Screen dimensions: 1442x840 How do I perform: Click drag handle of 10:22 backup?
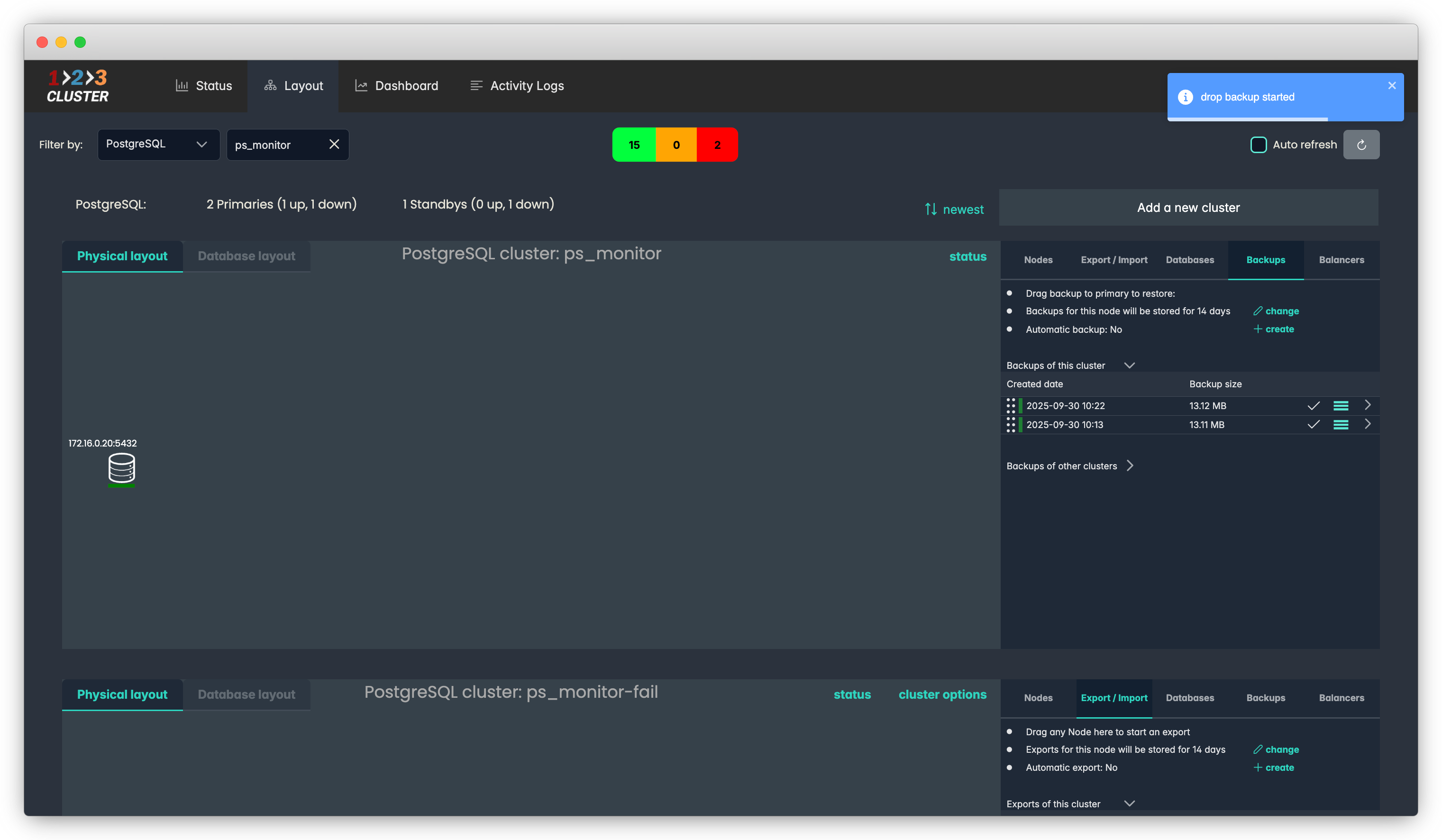pyautogui.click(x=1011, y=406)
